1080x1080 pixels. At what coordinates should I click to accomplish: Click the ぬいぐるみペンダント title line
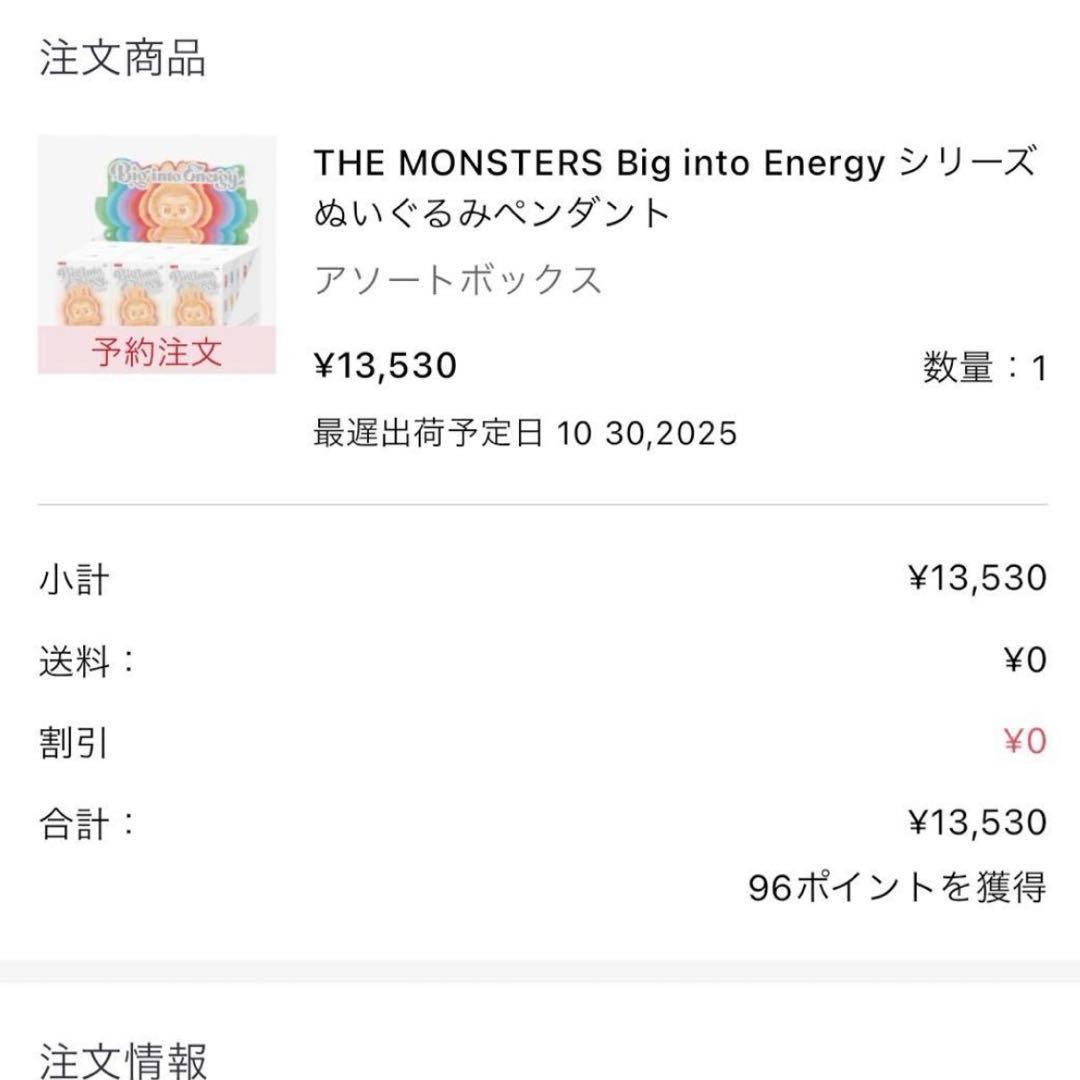(491, 213)
